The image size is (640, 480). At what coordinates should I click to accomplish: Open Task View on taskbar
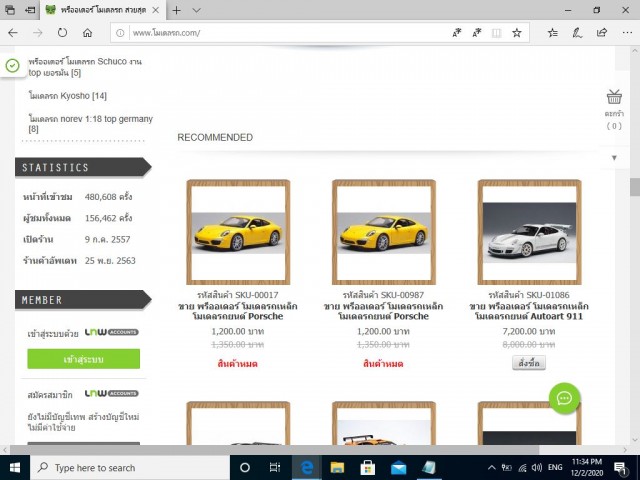point(275,468)
